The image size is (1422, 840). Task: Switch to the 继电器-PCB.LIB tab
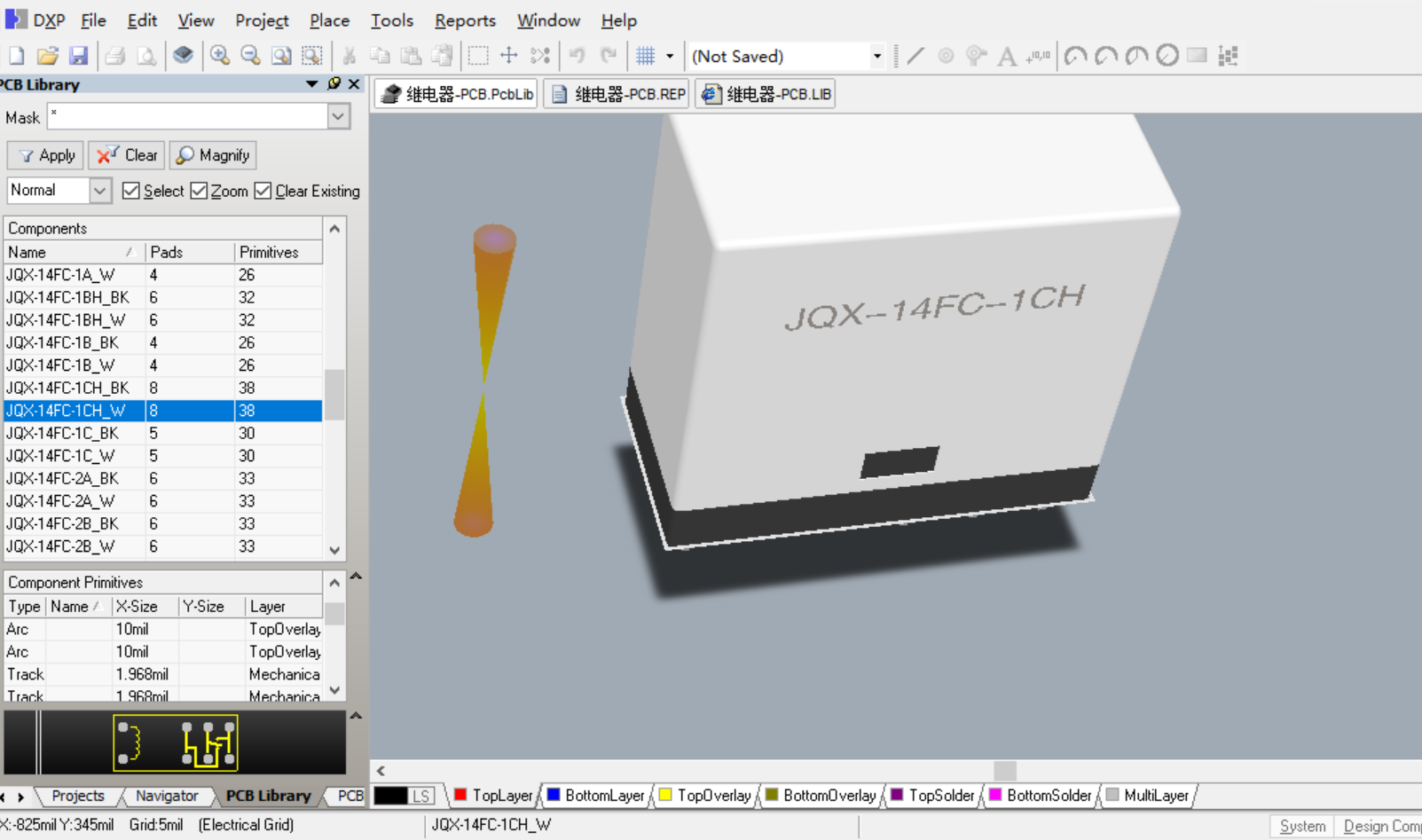click(766, 94)
